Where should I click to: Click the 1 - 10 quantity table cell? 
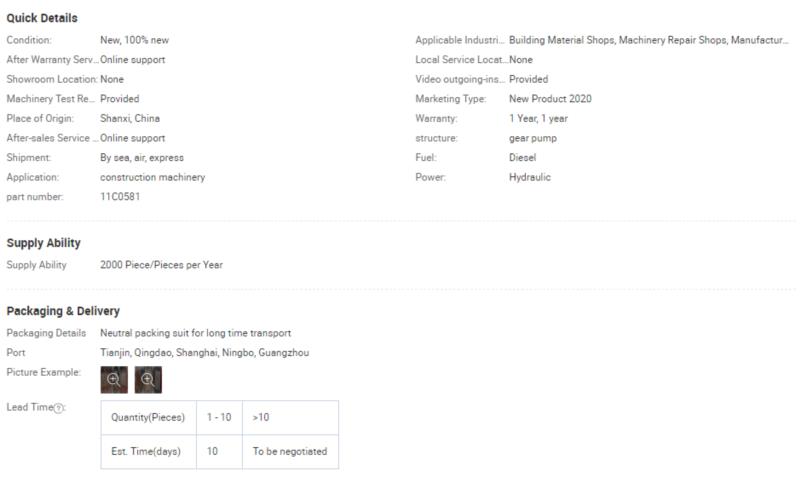(x=219, y=417)
